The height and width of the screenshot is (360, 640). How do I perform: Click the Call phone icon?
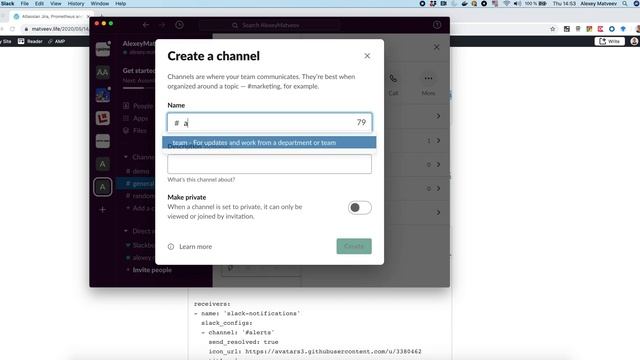[x=393, y=78]
